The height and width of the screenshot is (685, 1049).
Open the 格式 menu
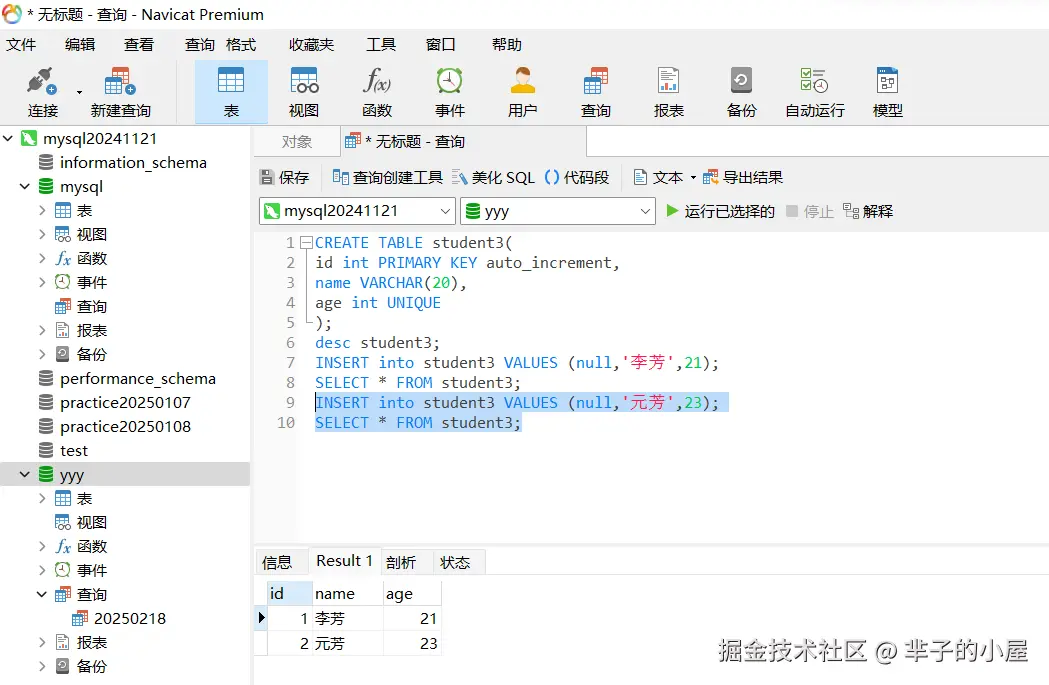click(241, 45)
